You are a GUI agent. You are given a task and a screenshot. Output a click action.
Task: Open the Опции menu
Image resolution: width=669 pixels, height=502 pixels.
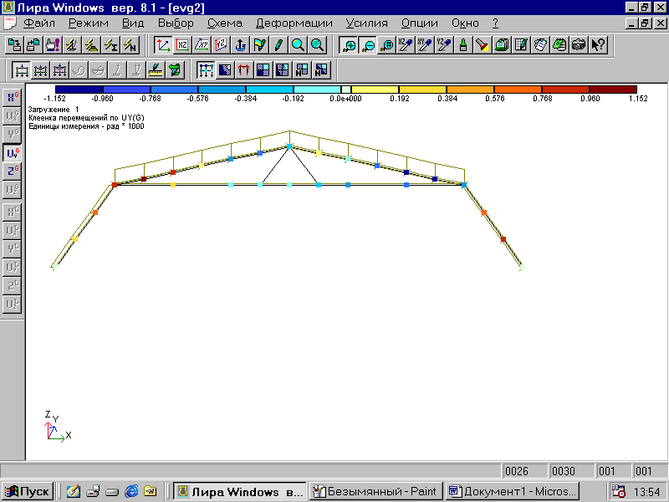pos(419,23)
